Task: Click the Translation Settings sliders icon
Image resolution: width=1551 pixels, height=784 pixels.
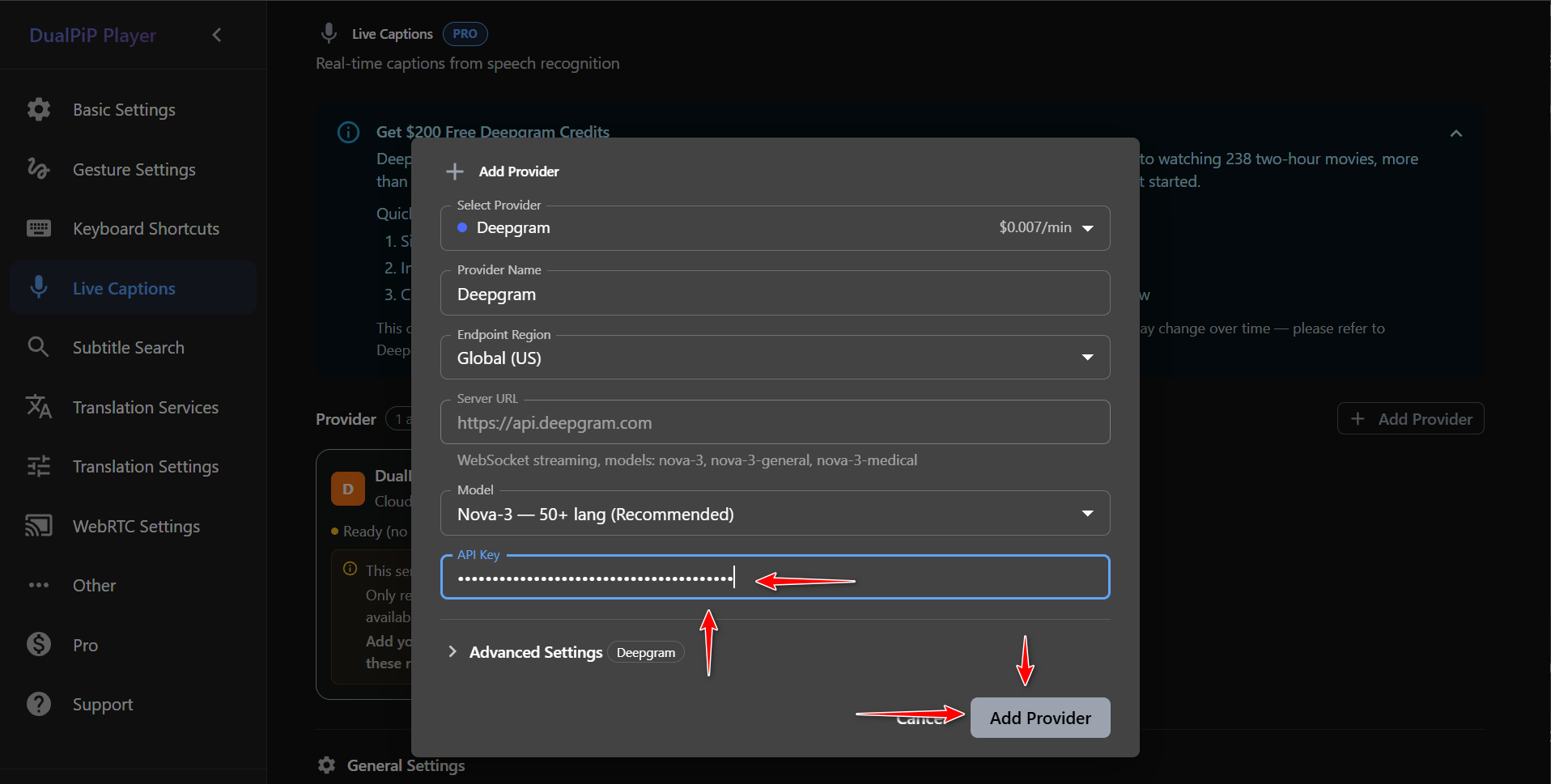Action: click(39, 466)
